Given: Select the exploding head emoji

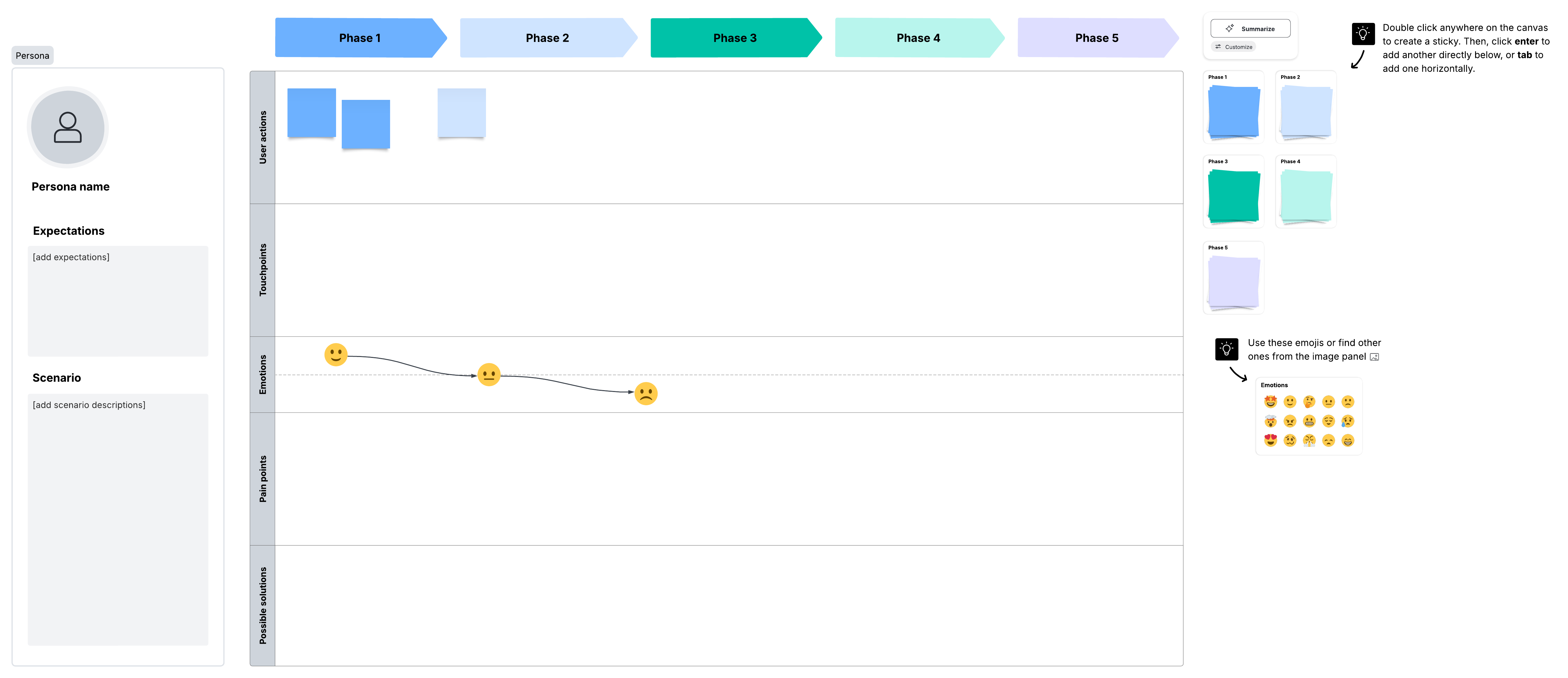Looking at the screenshot, I should click(x=1271, y=421).
